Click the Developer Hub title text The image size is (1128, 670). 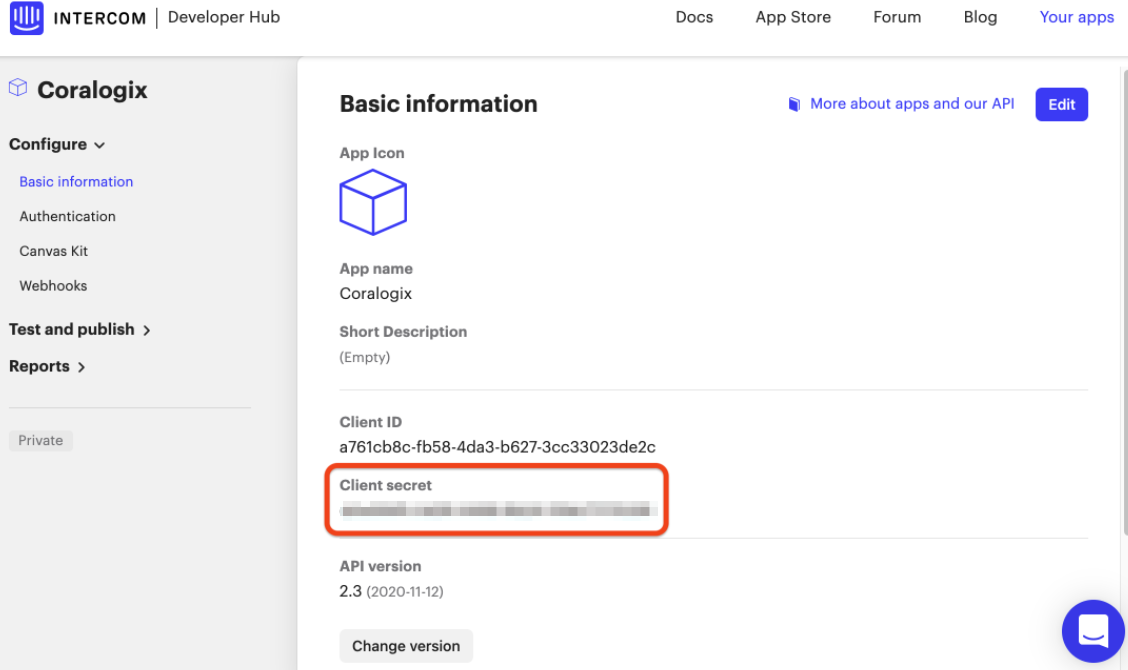tap(224, 17)
